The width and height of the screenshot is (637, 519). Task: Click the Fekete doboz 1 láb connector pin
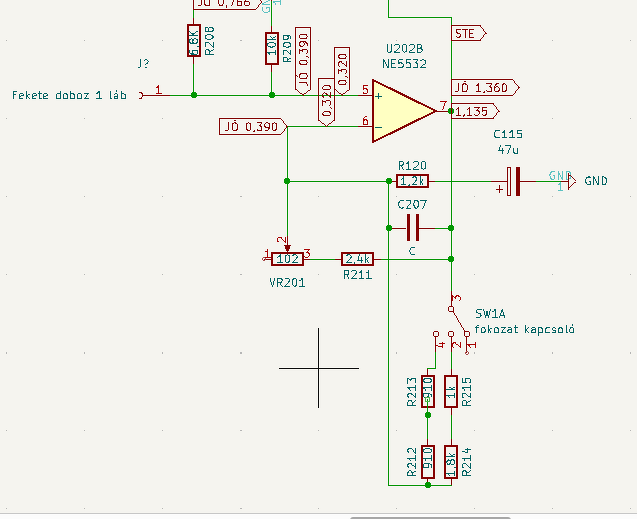tap(154, 95)
